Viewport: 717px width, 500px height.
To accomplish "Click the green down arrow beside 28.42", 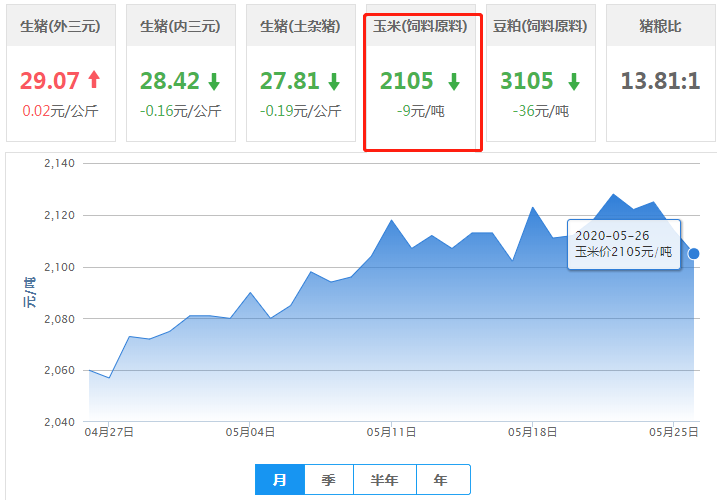I will point(215,81).
